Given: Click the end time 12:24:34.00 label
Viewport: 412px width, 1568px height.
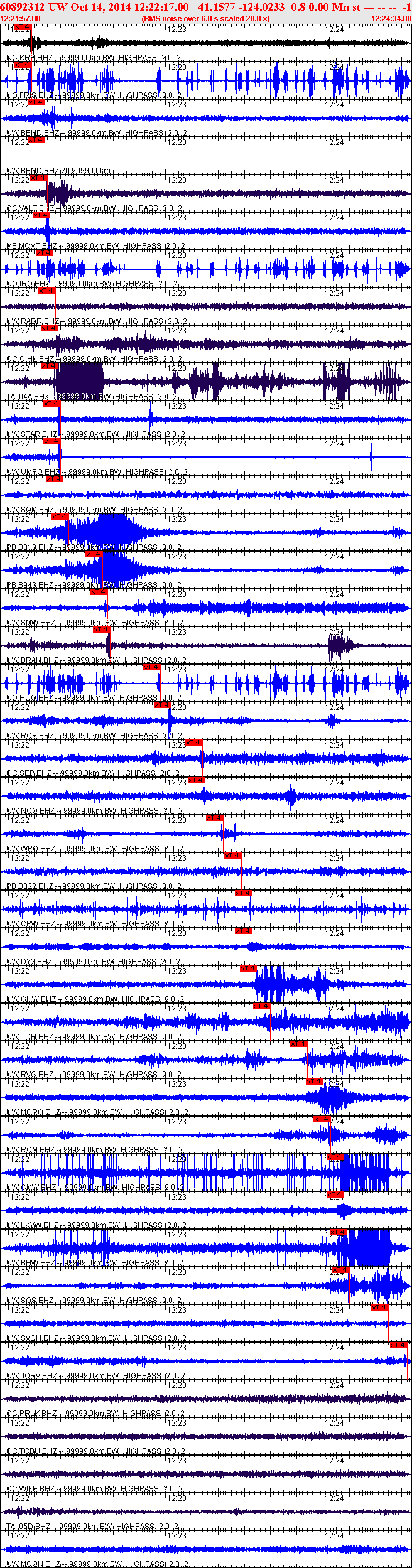Looking at the screenshot, I should click(x=391, y=19).
